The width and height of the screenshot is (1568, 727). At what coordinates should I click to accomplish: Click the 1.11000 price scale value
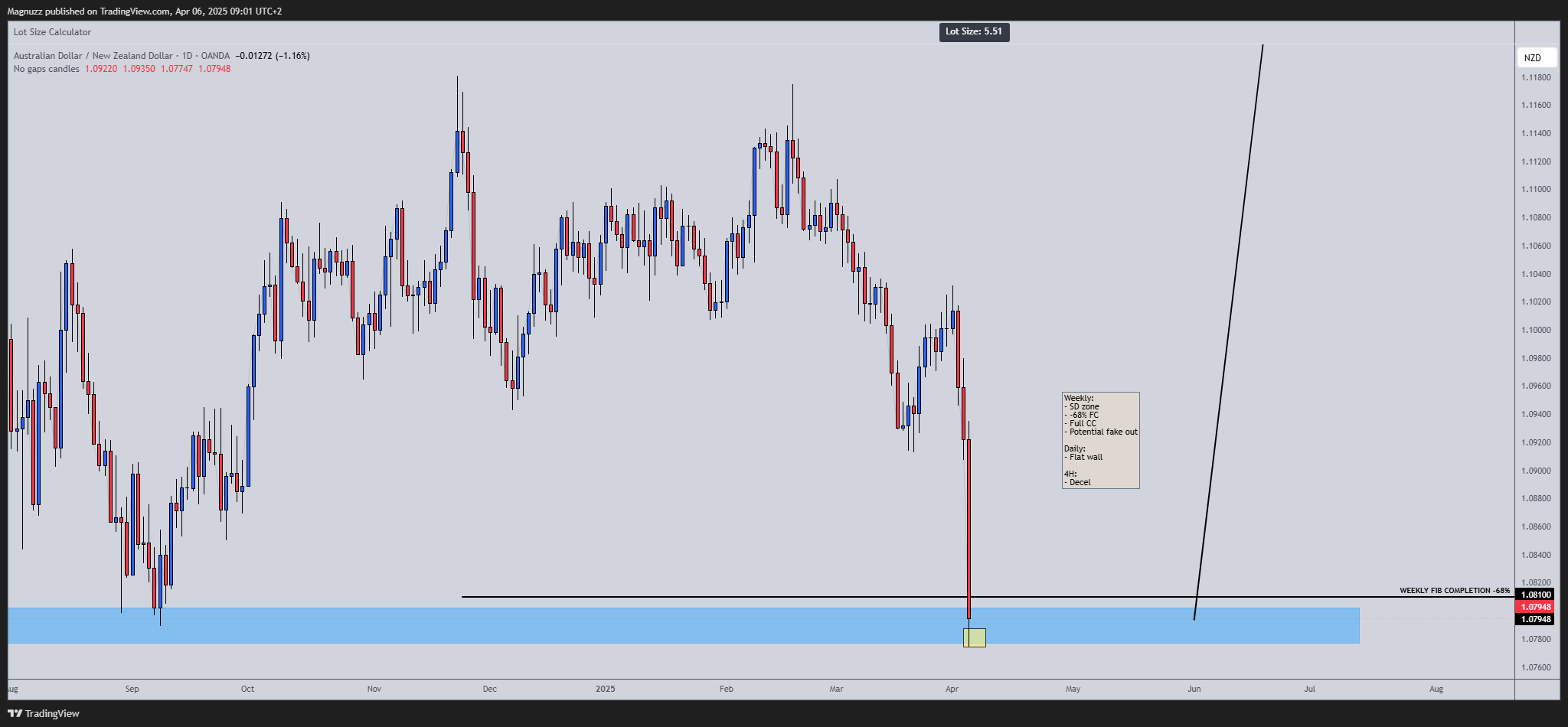click(1536, 190)
